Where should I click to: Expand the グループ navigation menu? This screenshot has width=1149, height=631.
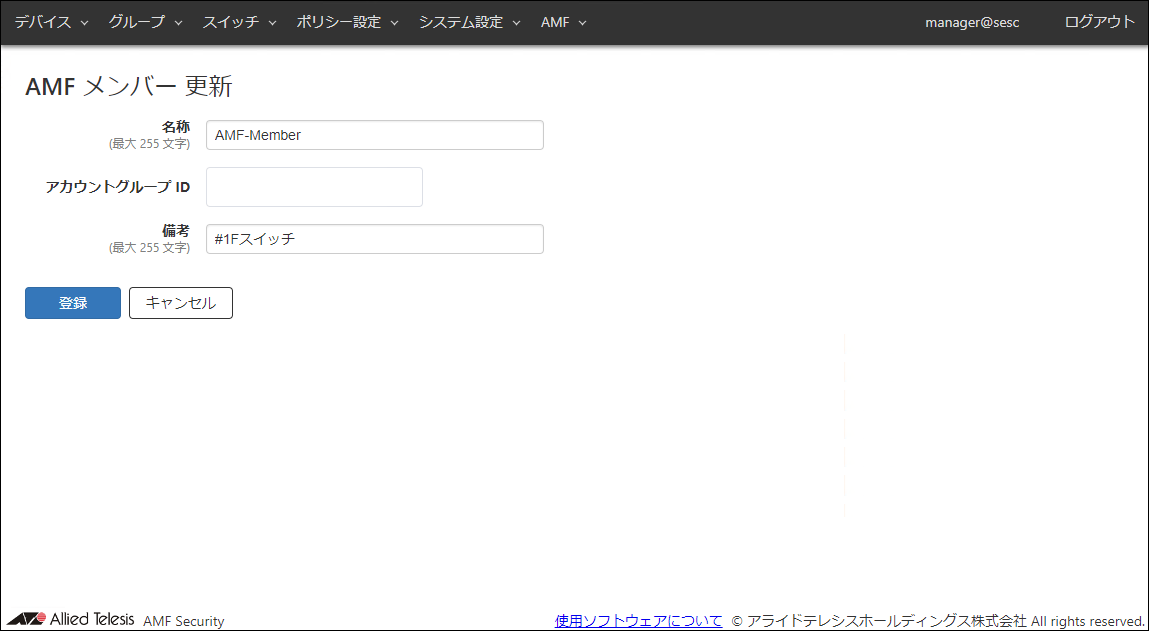point(145,22)
